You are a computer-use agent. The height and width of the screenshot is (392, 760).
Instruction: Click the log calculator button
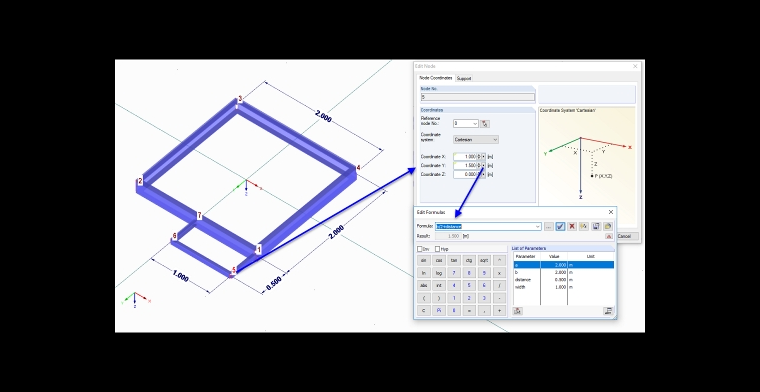(439, 273)
